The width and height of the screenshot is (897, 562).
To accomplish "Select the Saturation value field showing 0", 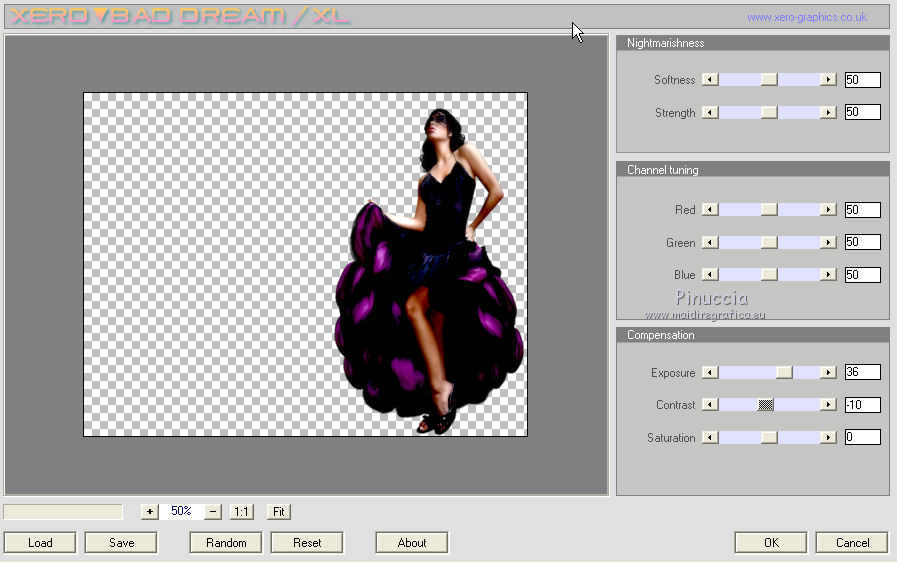I will click(863, 437).
